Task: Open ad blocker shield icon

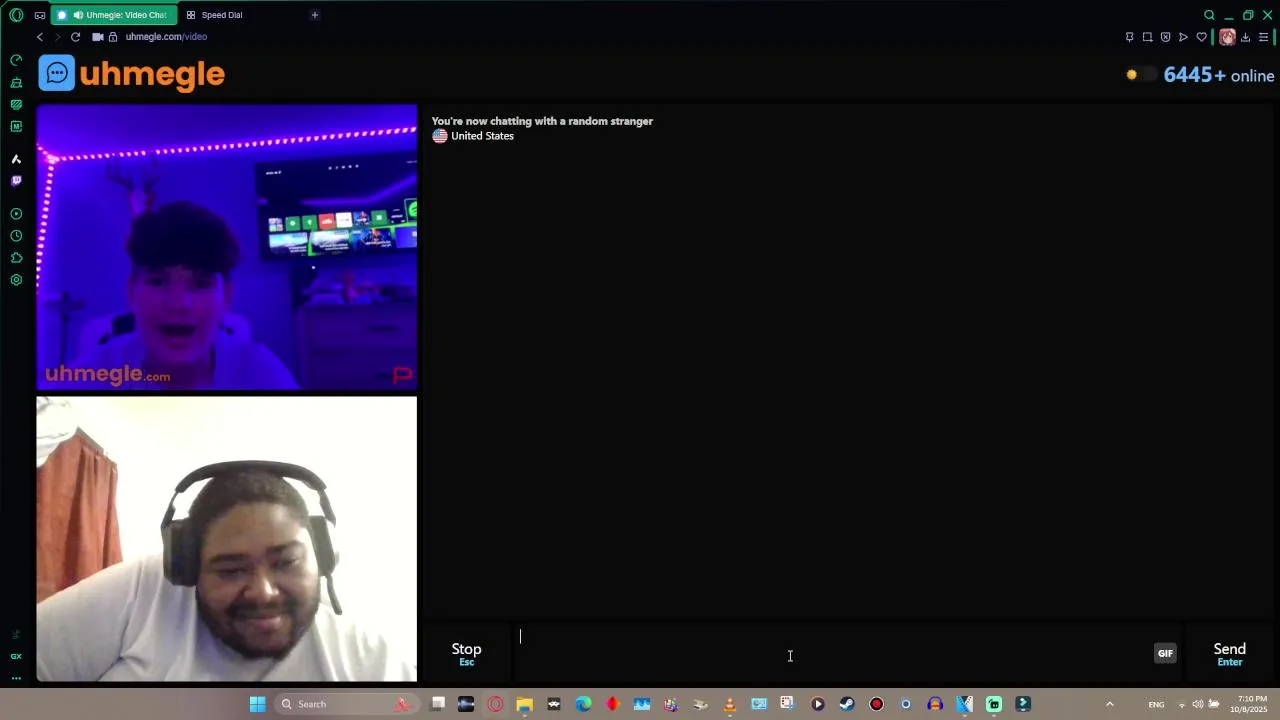Action: [1165, 37]
